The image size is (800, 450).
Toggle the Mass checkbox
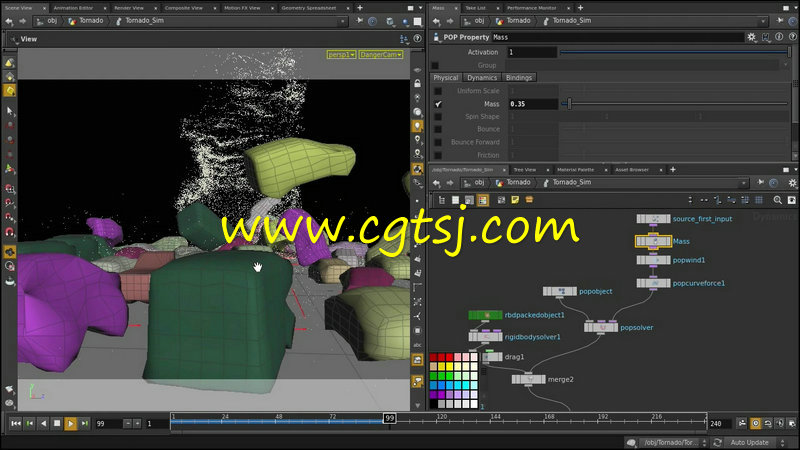[x=438, y=104]
